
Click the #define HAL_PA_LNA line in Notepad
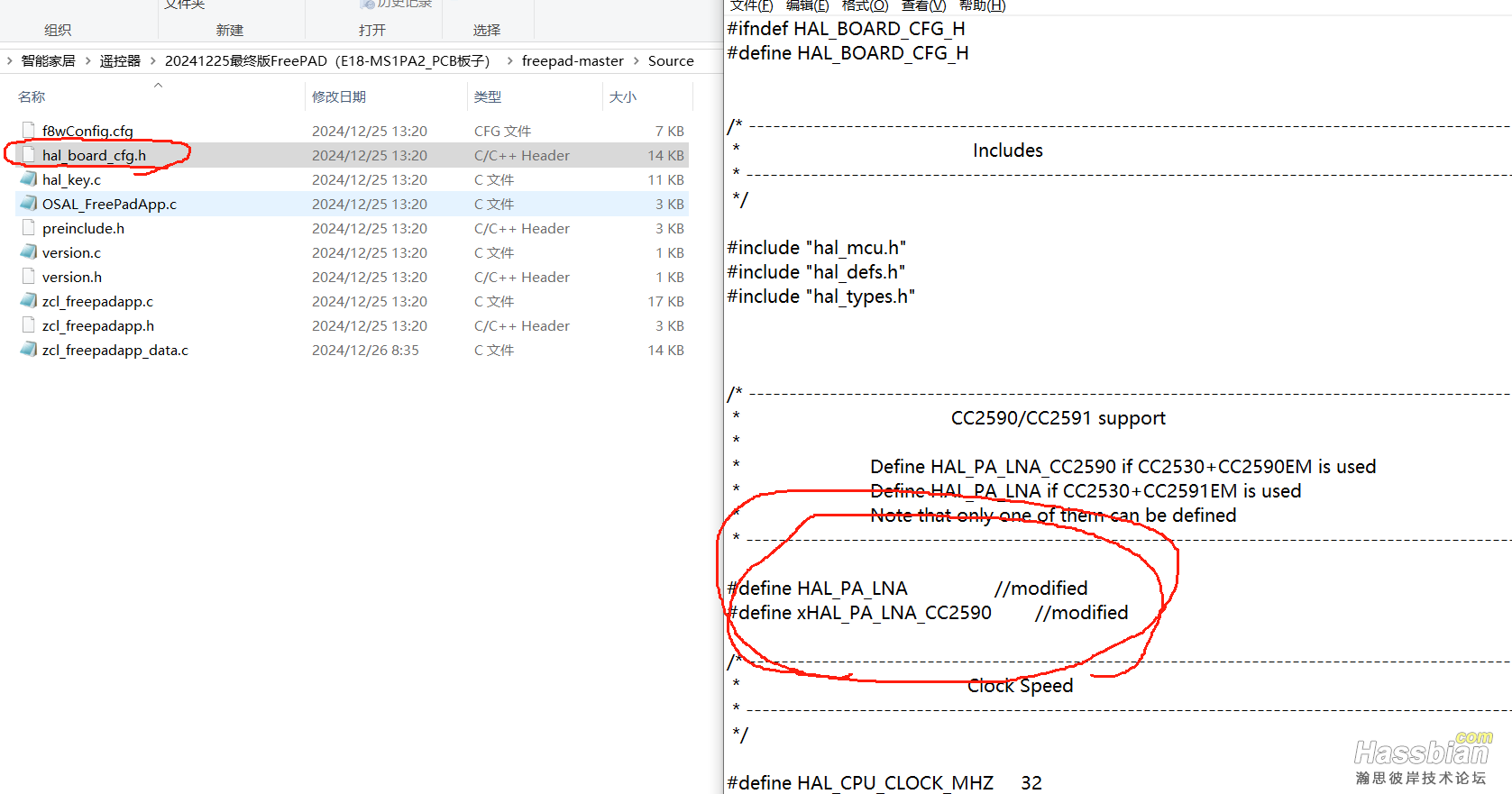908,589
